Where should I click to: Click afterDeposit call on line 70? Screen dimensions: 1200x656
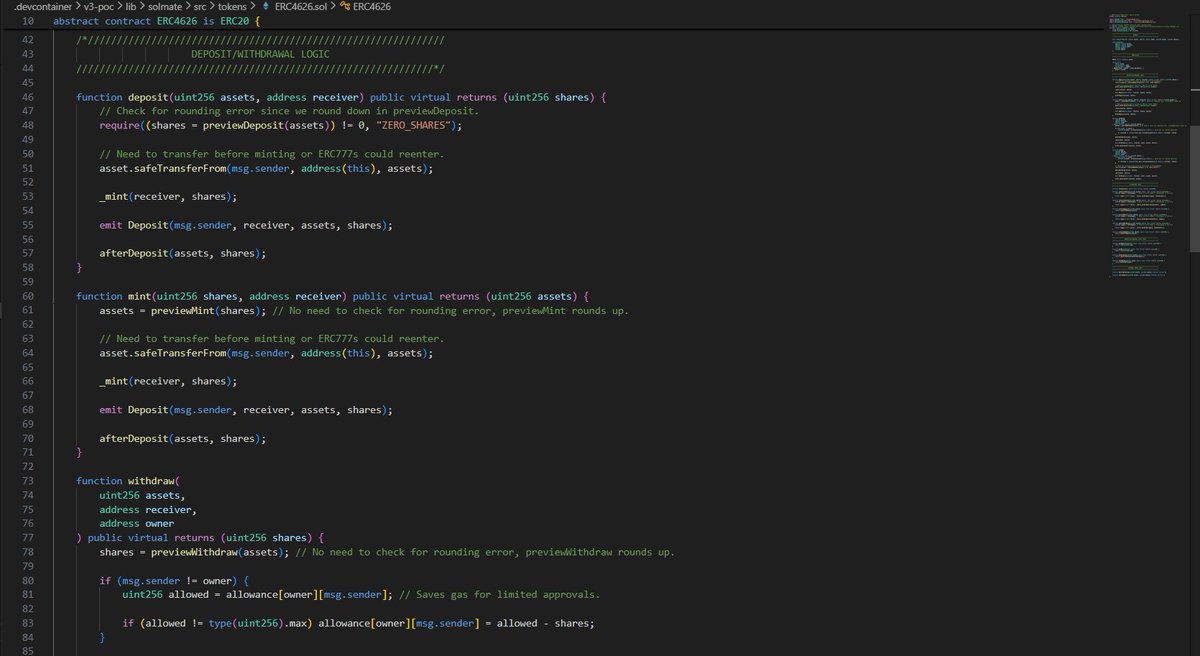click(135, 439)
